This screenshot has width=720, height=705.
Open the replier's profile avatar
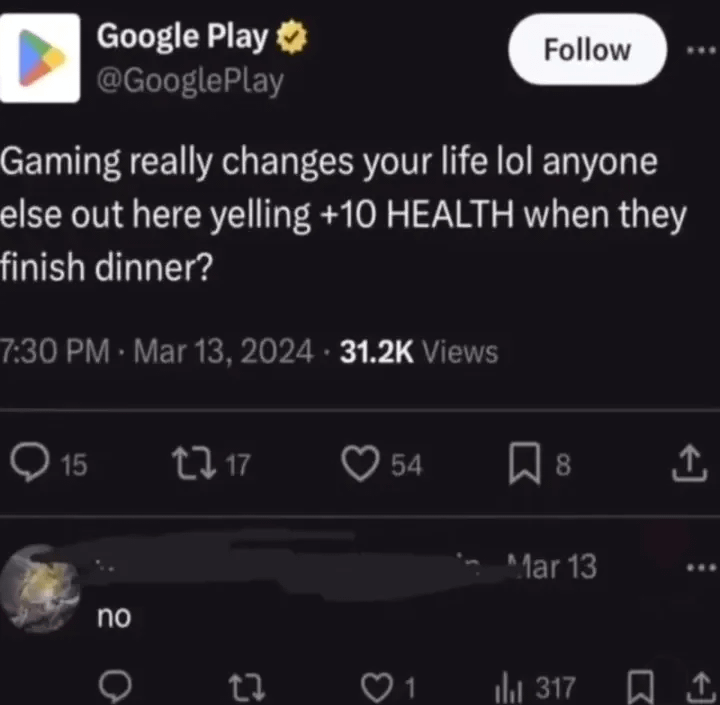40,589
